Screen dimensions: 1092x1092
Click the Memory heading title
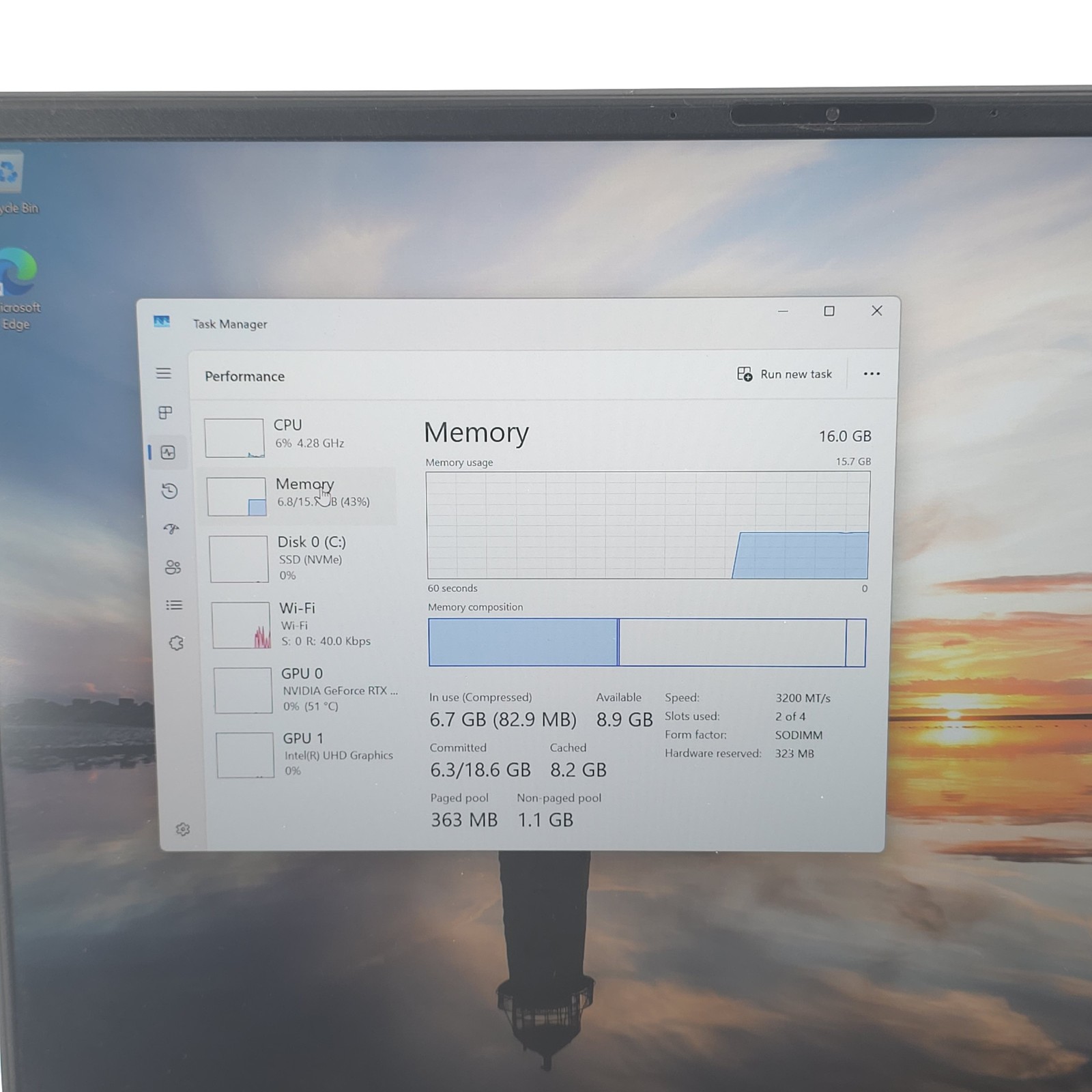[x=476, y=433]
